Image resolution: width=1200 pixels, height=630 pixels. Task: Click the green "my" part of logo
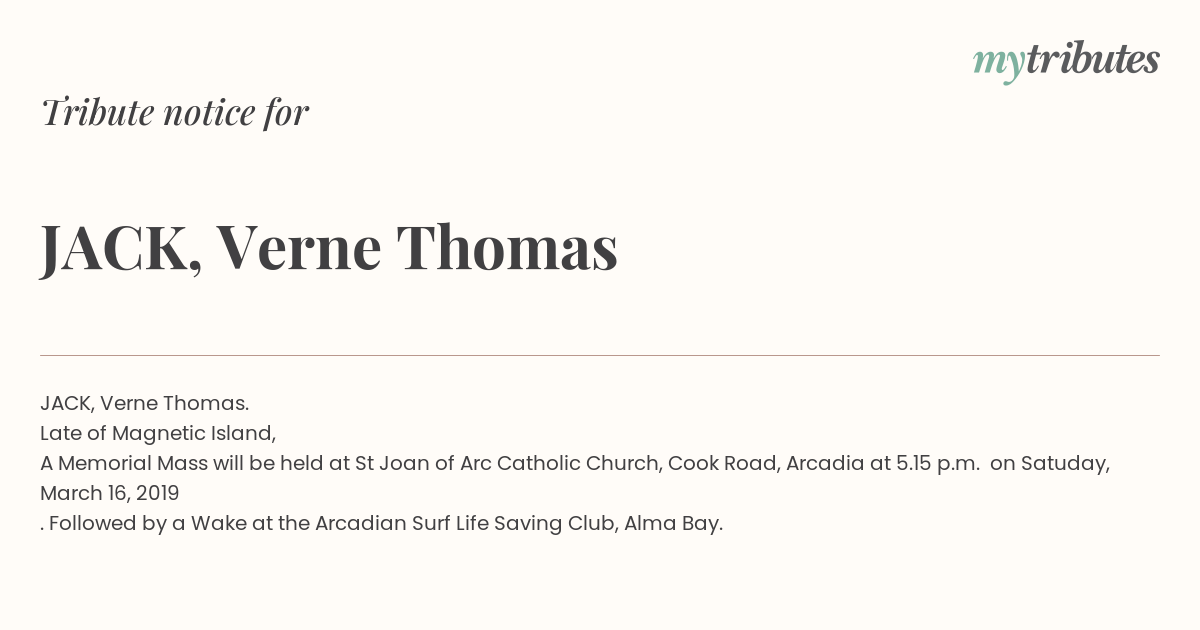[x=998, y=65]
